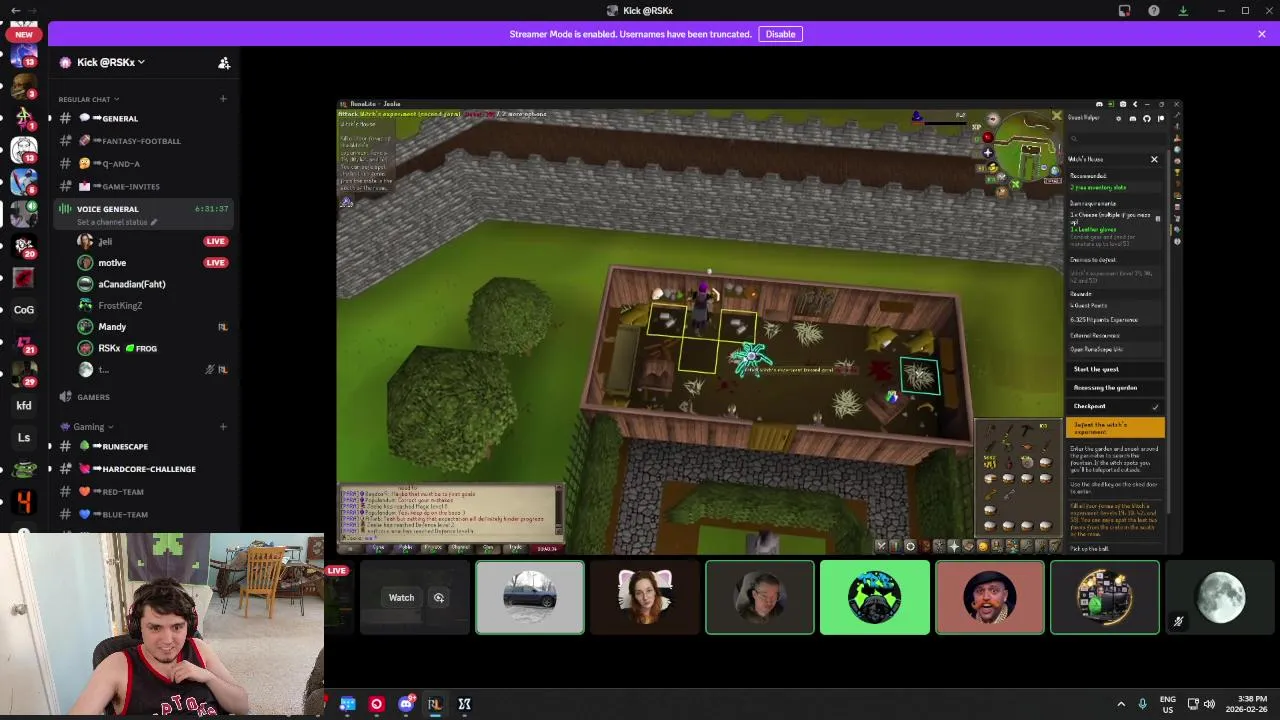Switch to the CoG server in the sidebar
The width and height of the screenshot is (1280, 720).
24,310
